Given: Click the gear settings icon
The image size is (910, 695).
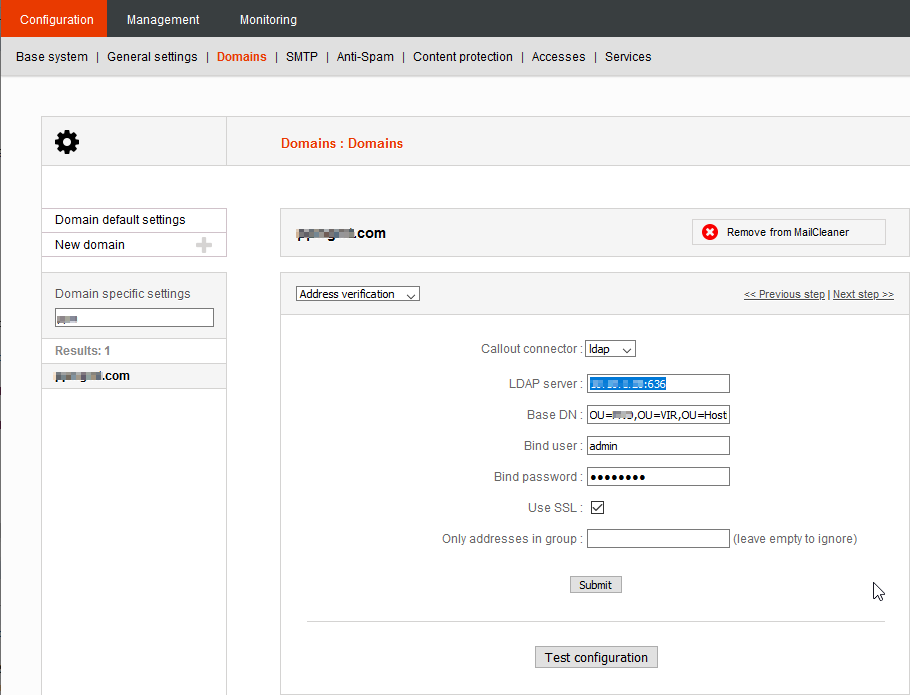Looking at the screenshot, I should tap(67, 142).
